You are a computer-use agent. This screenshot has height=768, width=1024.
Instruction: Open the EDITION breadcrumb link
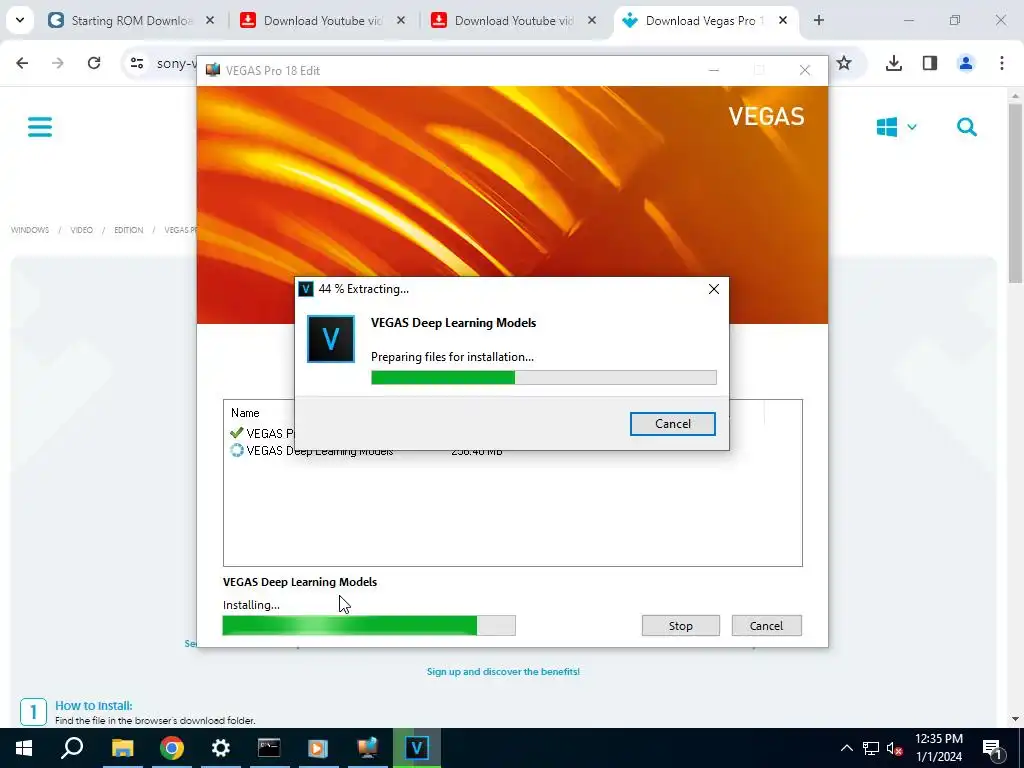(129, 230)
